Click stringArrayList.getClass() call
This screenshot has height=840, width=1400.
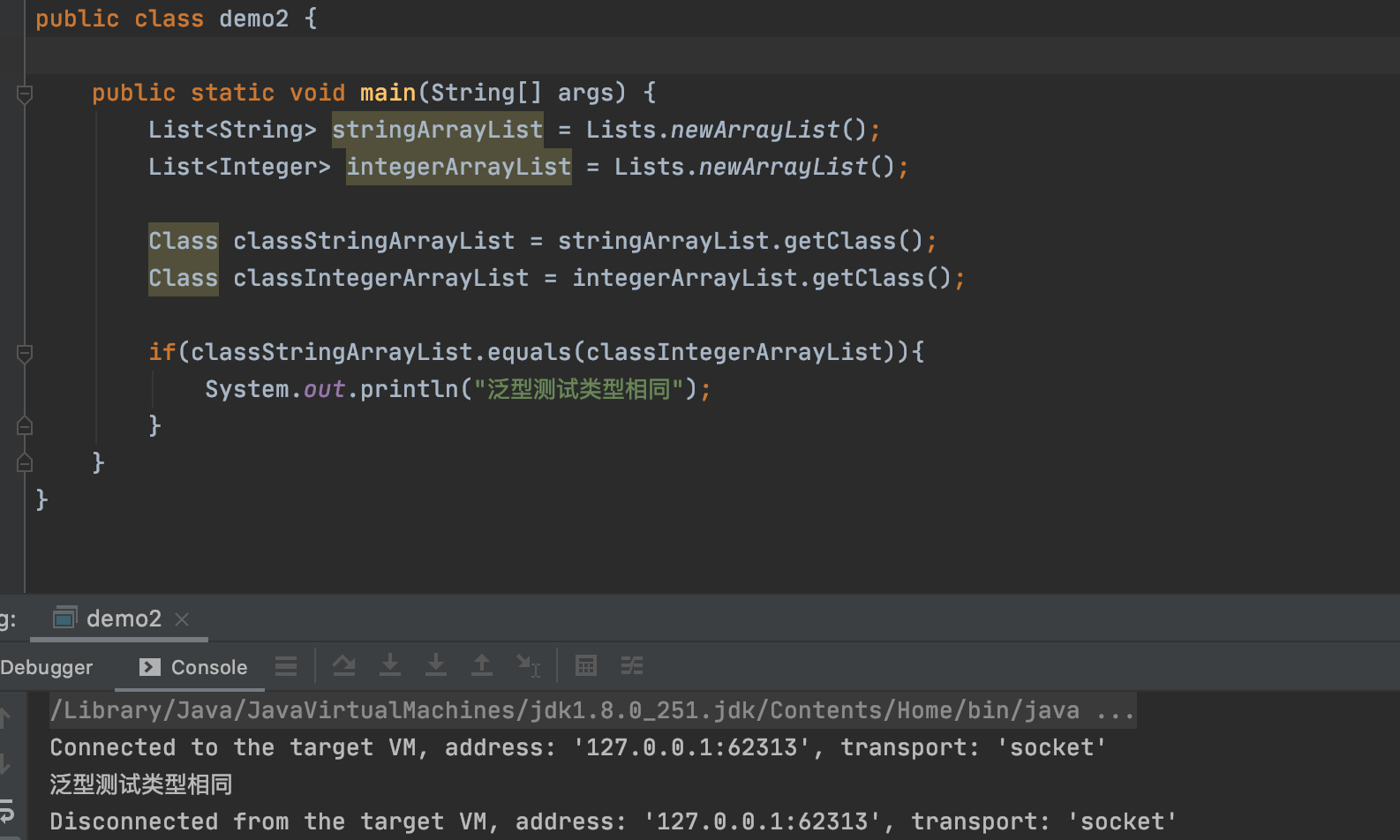tap(741, 241)
